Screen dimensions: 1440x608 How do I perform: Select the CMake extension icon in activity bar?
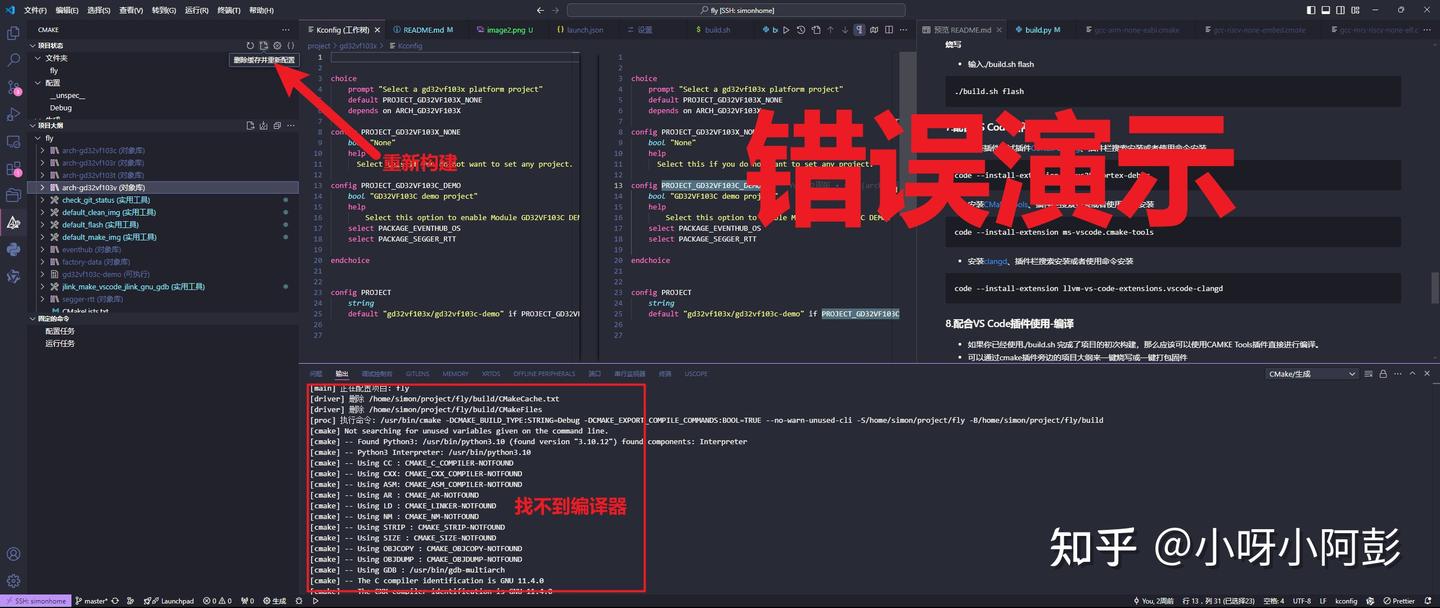point(14,221)
